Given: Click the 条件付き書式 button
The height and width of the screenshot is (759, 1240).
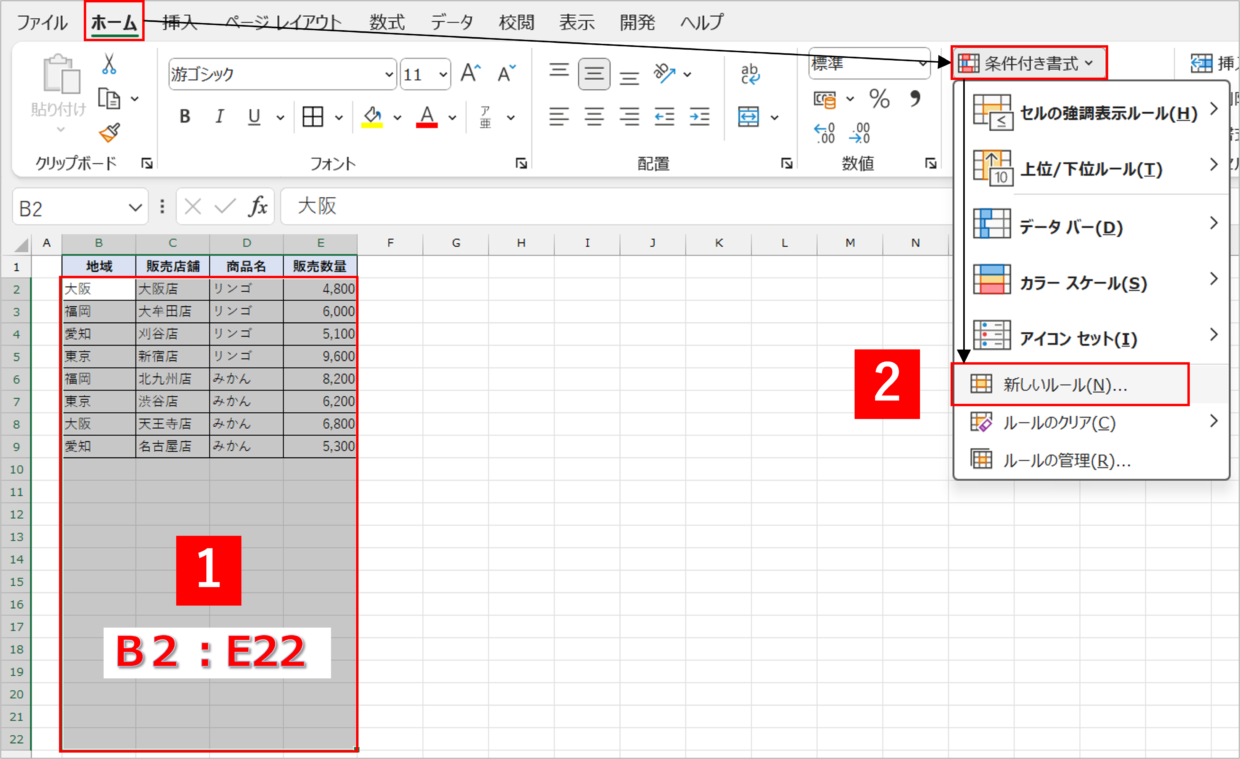Looking at the screenshot, I should (x=1030, y=63).
